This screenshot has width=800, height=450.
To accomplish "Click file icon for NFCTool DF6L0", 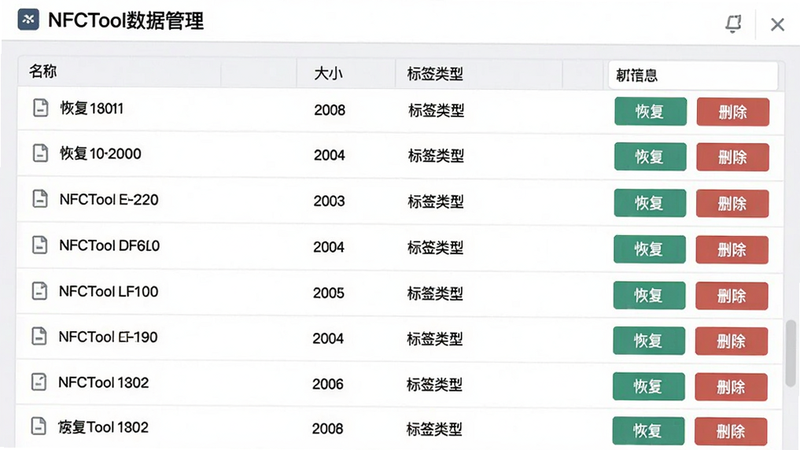I will [x=40, y=245].
